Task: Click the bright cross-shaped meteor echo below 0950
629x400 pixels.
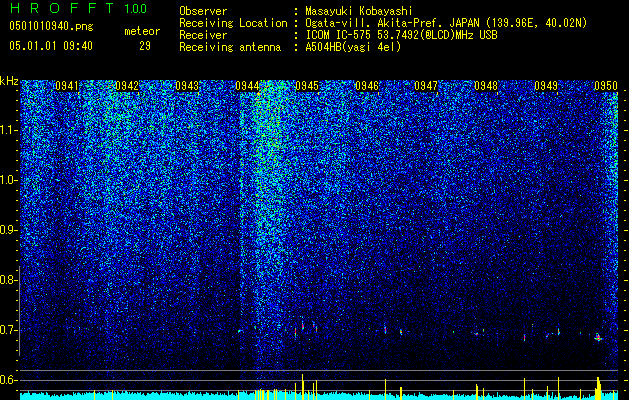Action: pyautogui.click(x=598, y=338)
